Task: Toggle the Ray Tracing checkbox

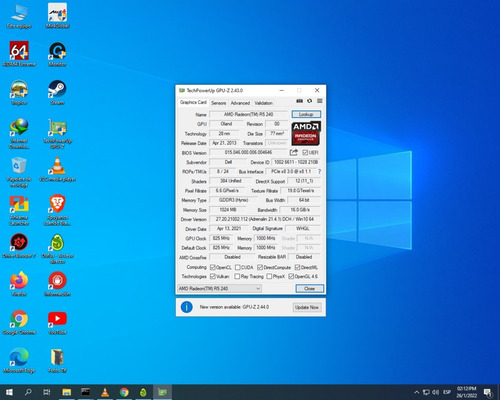Action: (237, 276)
